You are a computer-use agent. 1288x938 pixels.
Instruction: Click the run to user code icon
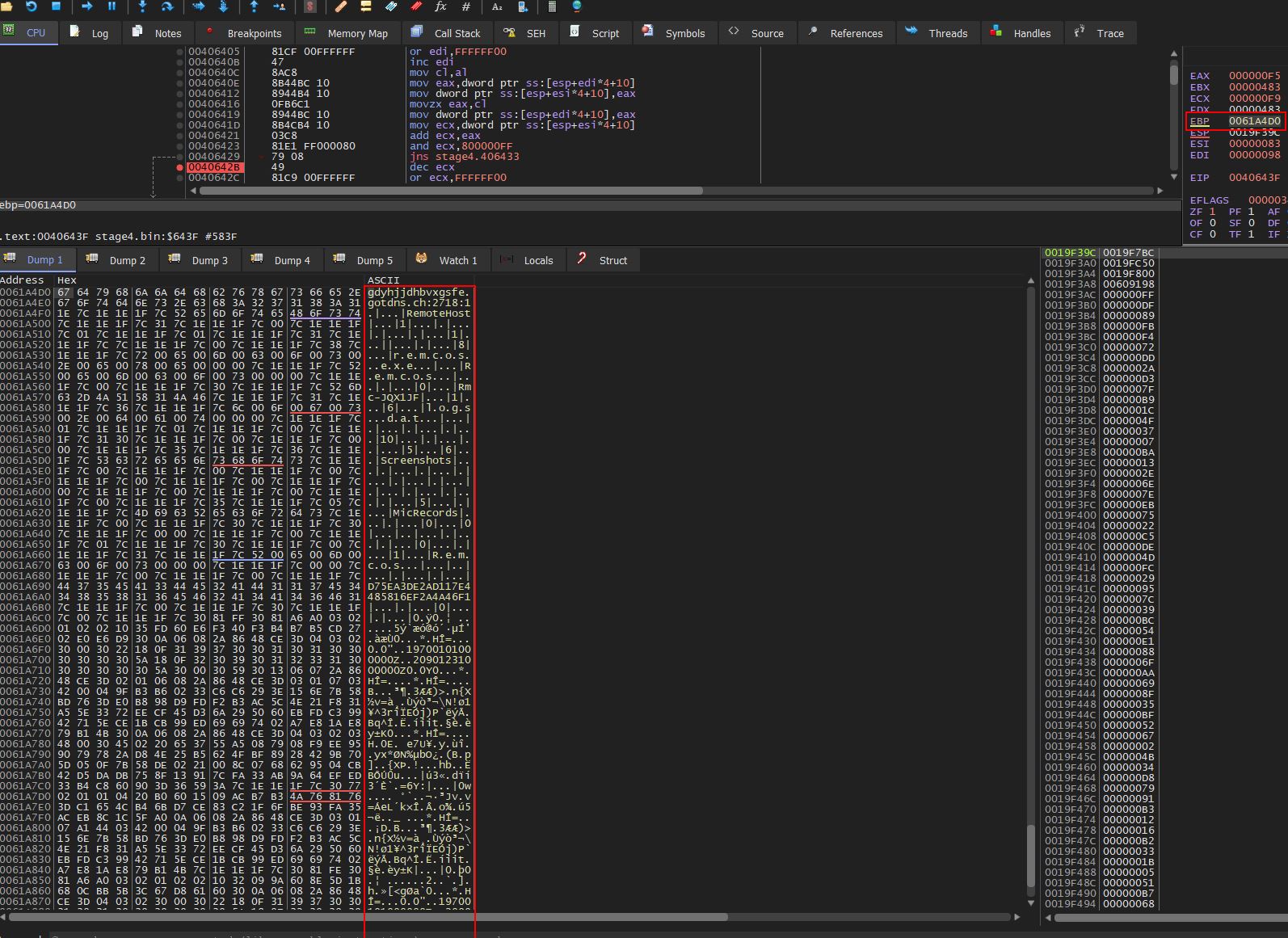point(279,6)
